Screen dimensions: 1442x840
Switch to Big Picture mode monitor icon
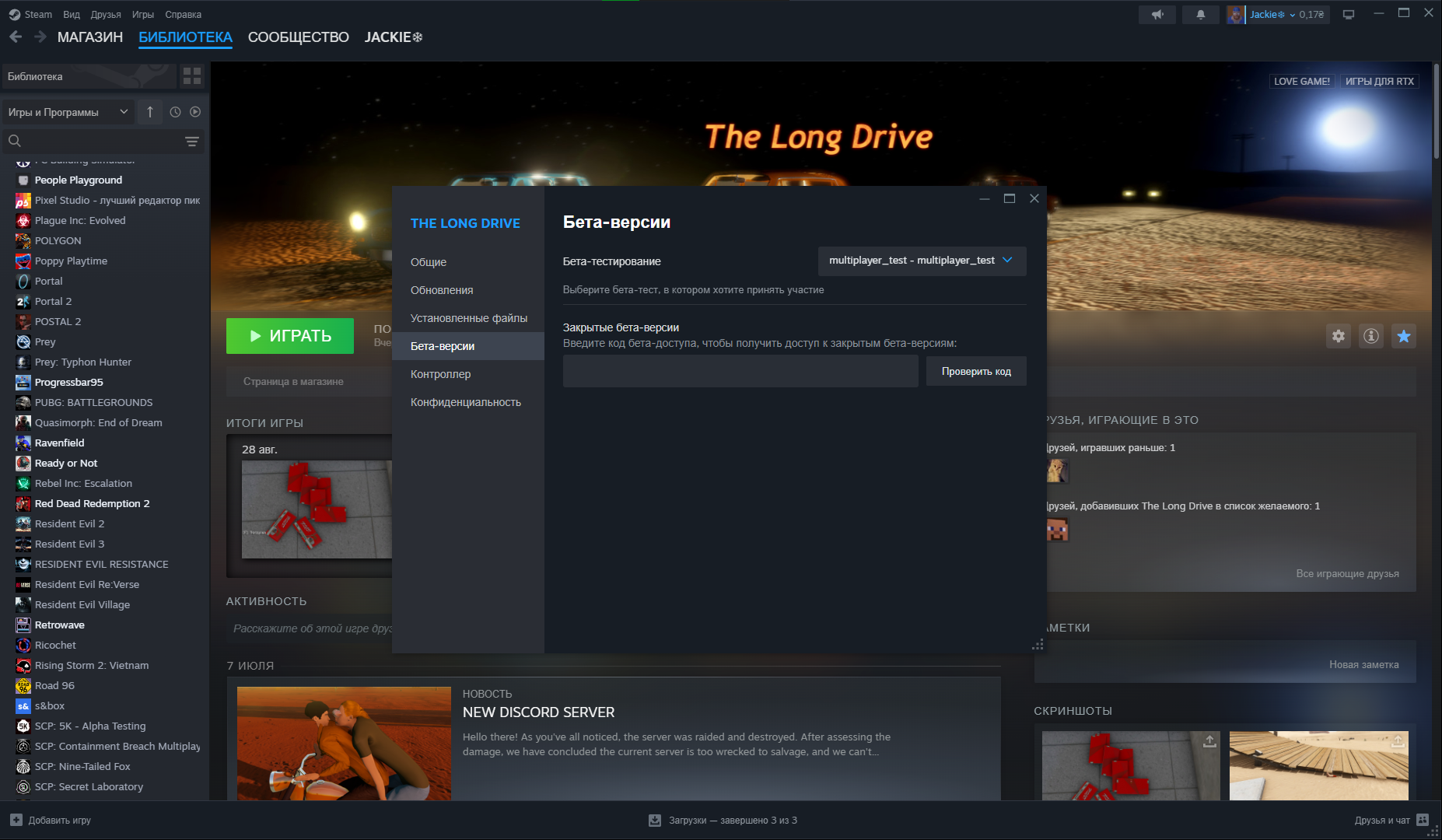click(x=1349, y=14)
